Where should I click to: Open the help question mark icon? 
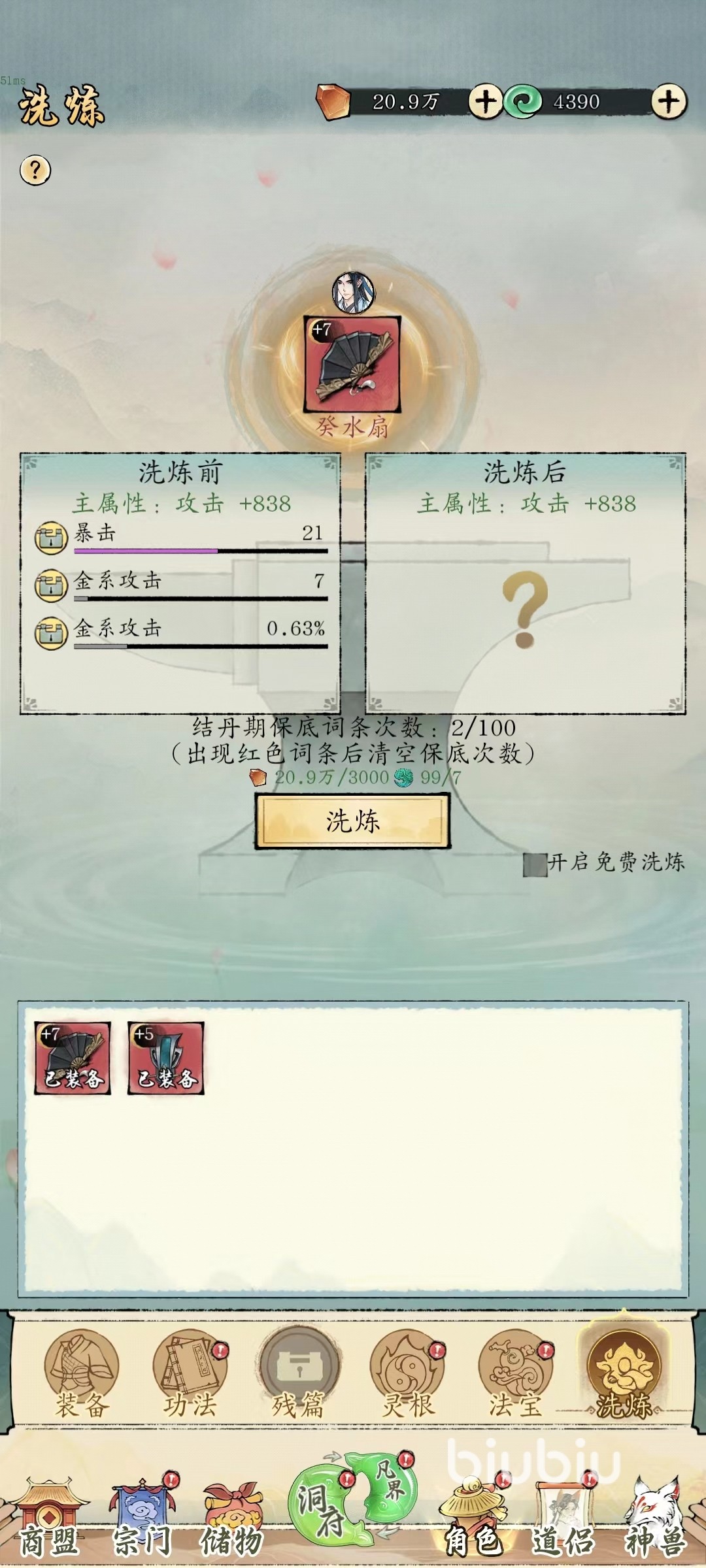35,171
